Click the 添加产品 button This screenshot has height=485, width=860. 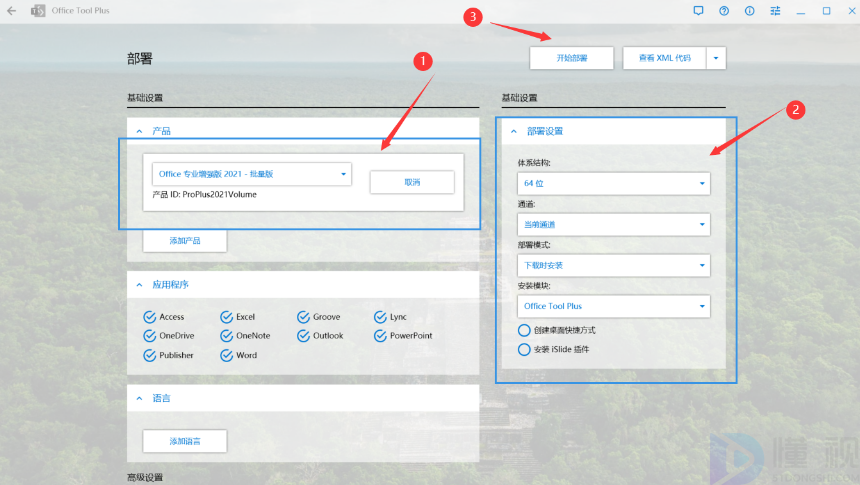[185, 241]
